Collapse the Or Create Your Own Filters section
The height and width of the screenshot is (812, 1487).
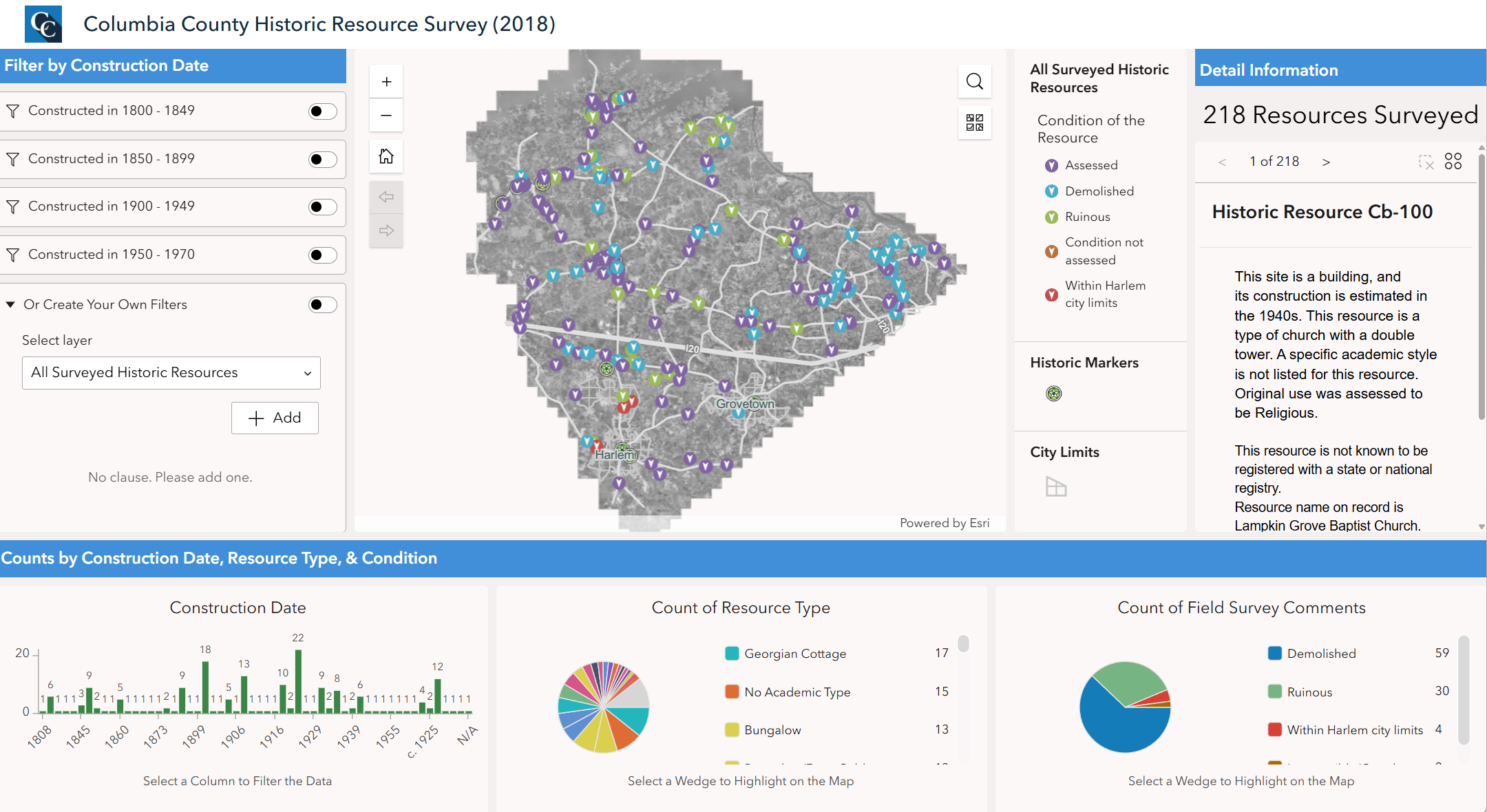(x=10, y=304)
